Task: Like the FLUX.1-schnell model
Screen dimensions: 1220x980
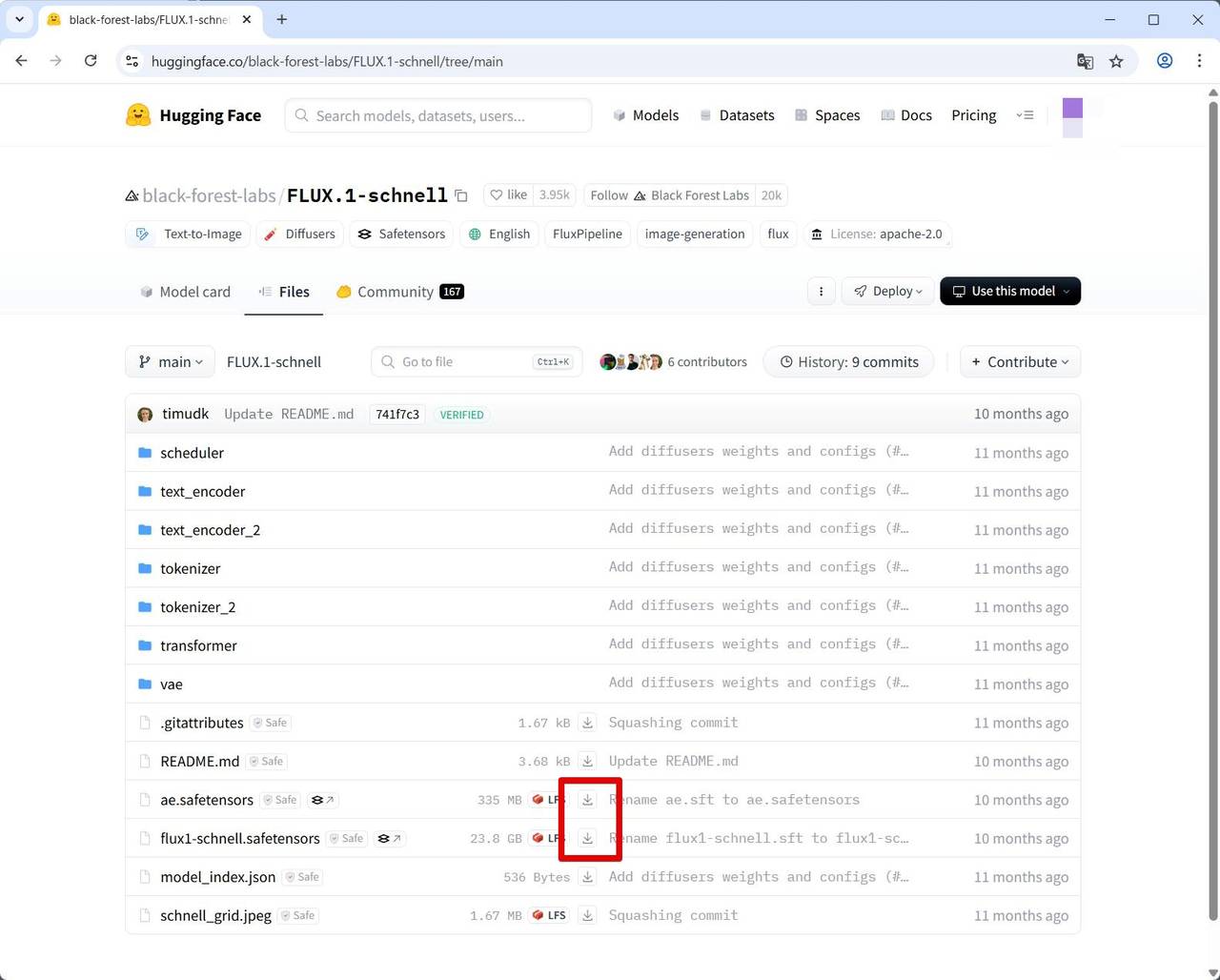Action: click(508, 195)
